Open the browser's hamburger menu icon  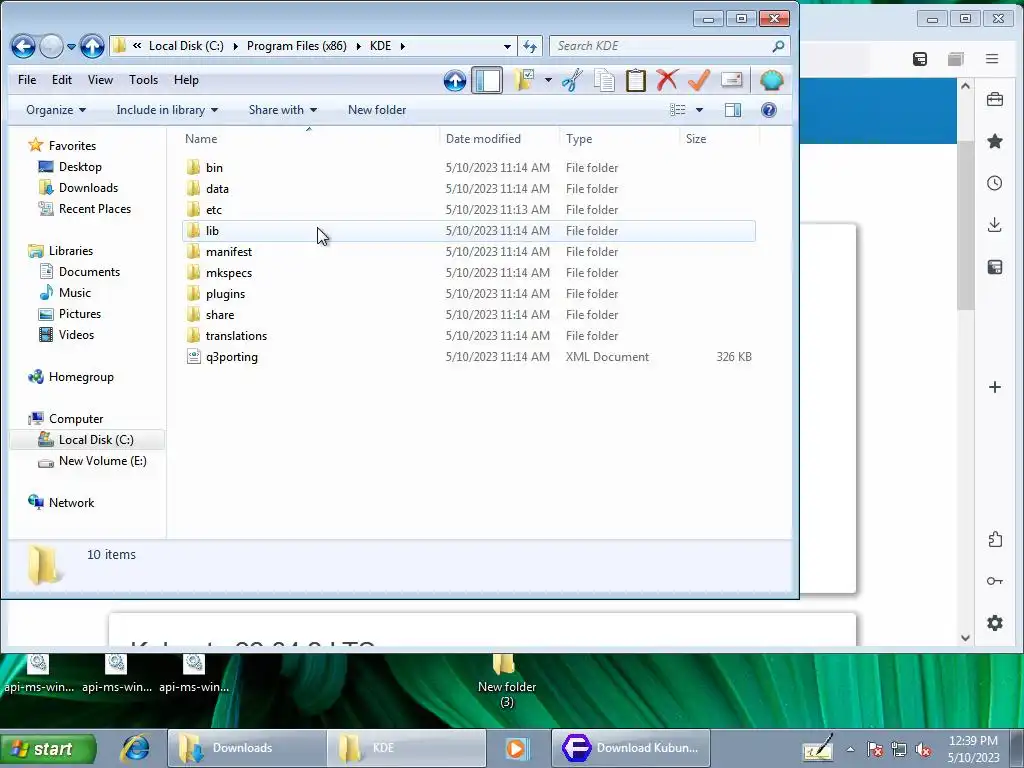pyautogui.click(x=992, y=59)
